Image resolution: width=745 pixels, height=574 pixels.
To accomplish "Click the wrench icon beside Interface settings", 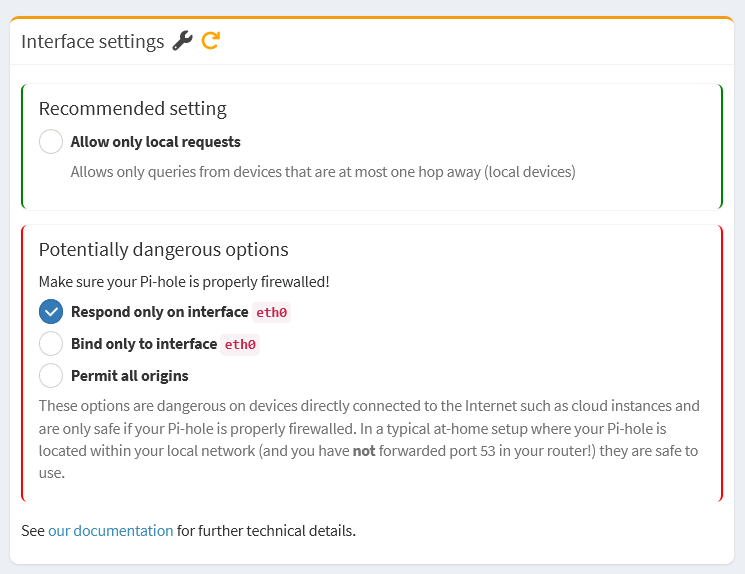I will (x=182, y=41).
